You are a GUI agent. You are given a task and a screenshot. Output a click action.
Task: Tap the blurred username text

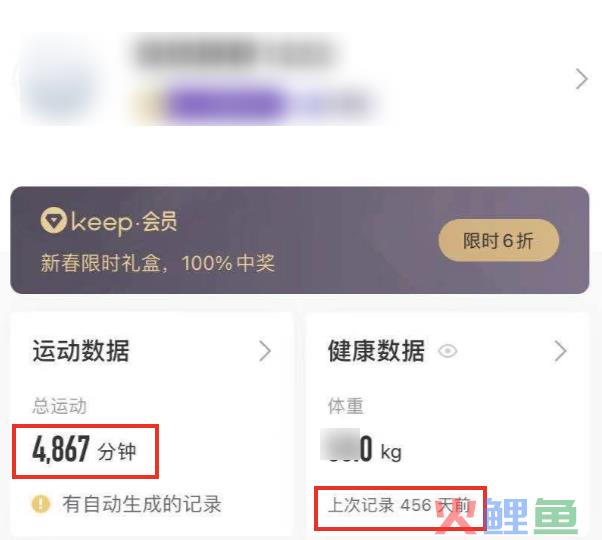[x=234, y=54]
